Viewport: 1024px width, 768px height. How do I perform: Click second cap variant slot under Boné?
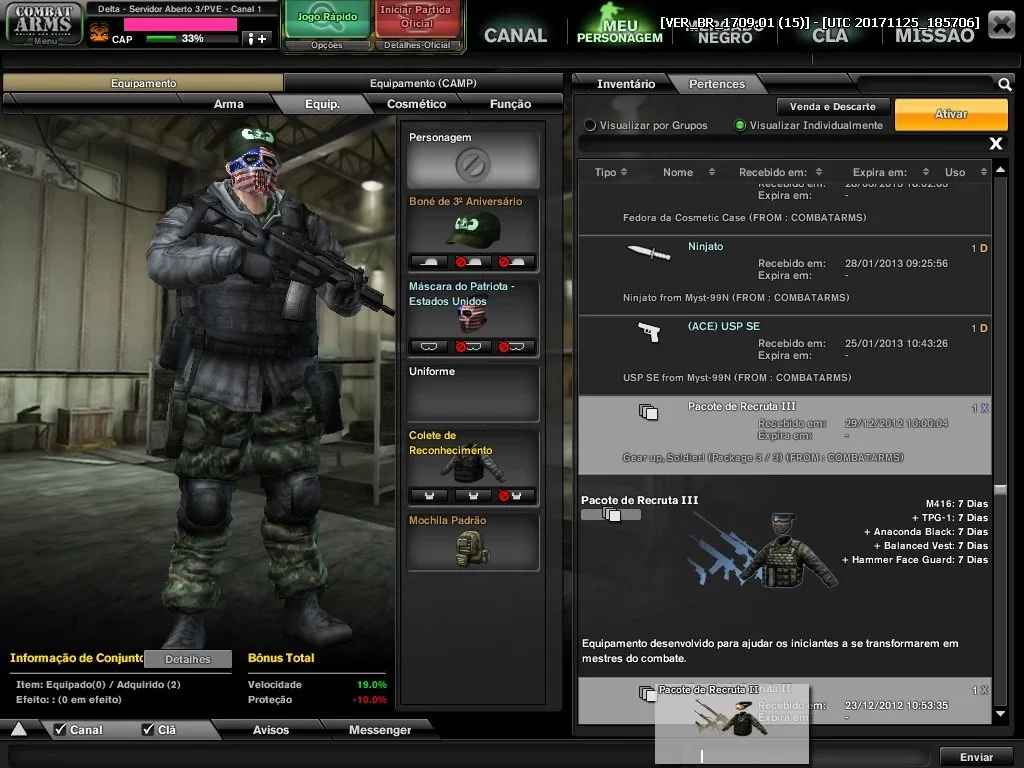pyautogui.click(x=473, y=262)
